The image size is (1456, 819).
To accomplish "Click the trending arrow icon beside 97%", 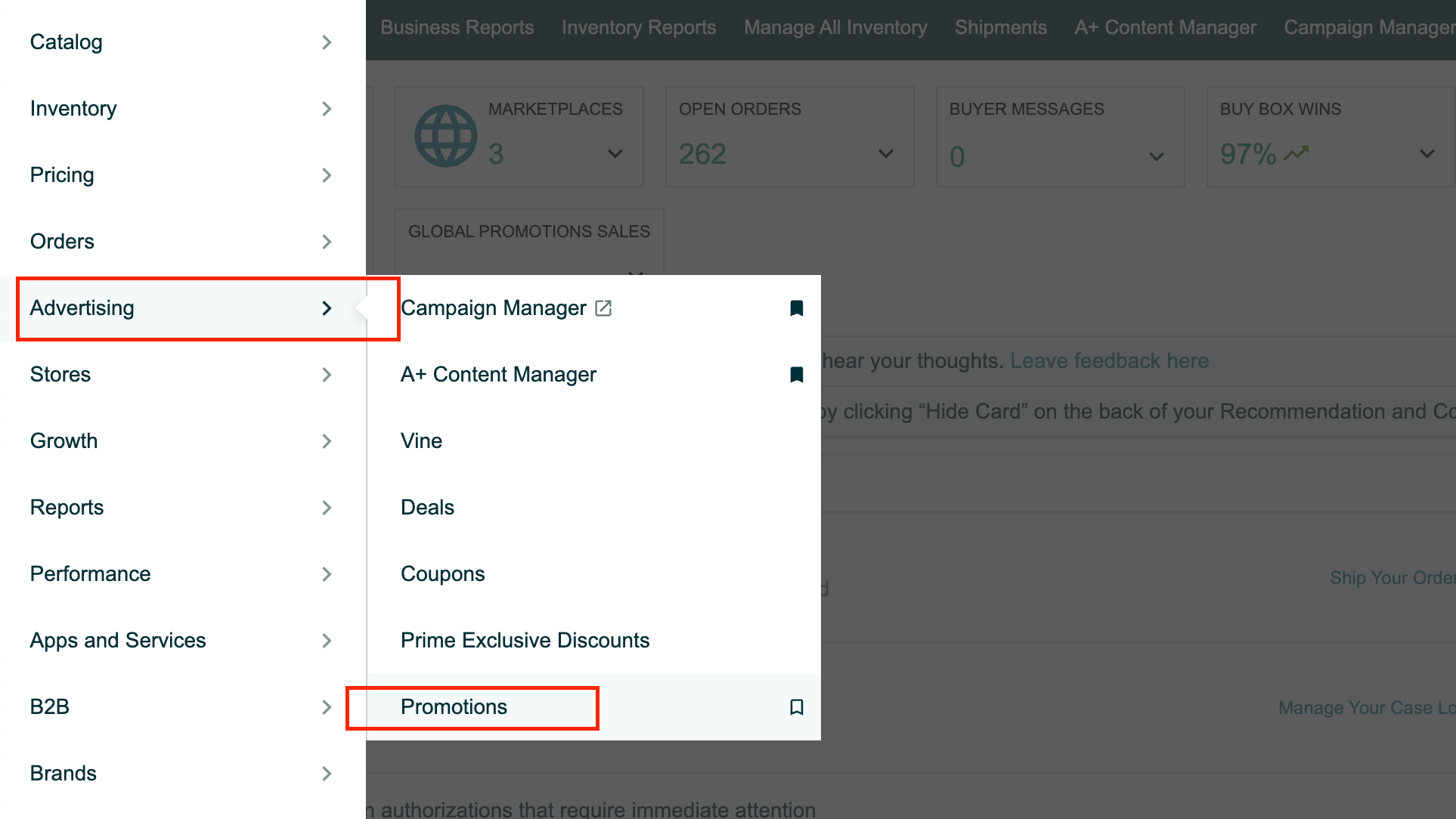I will point(1296,153).
